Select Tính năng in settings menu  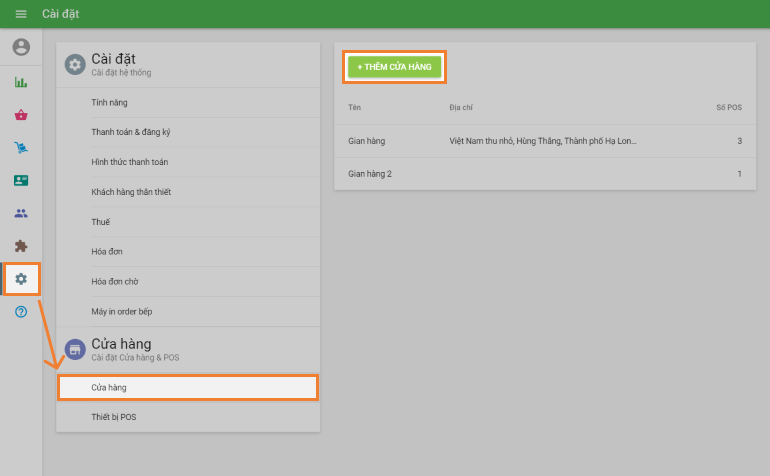tap(109, 102)
